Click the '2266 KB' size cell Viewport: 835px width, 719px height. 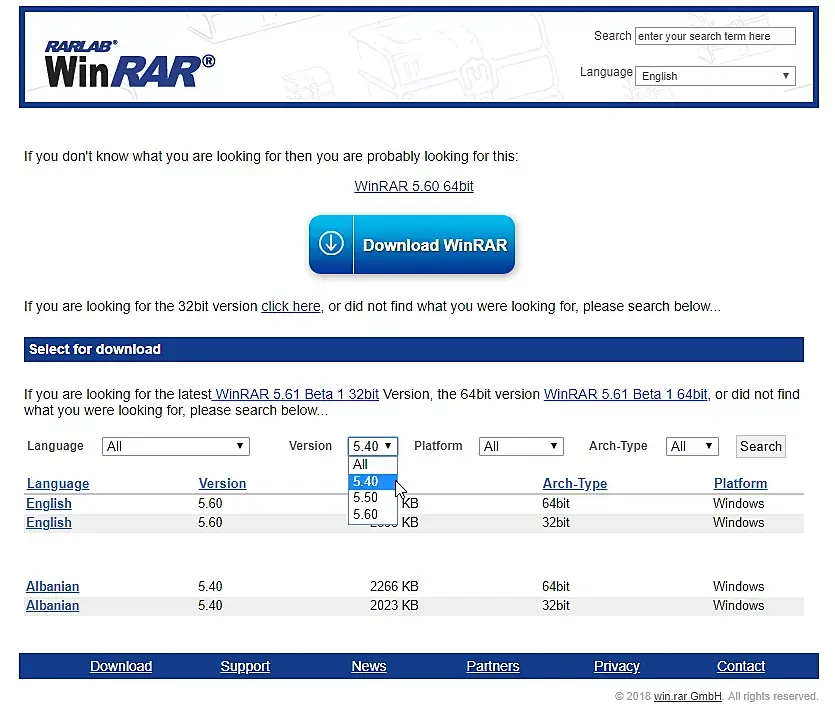point(394,586)
